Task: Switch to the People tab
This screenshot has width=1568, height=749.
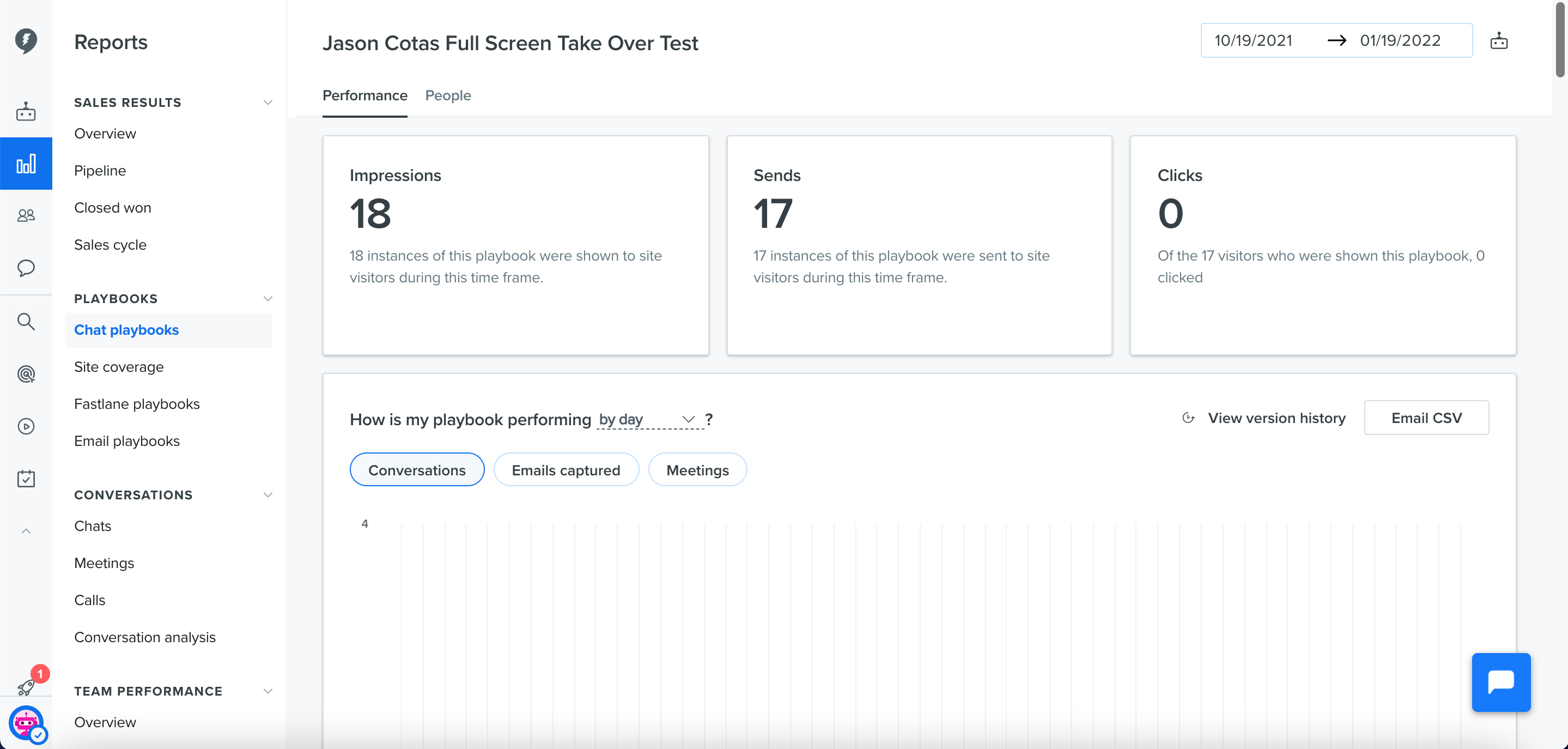Action: pyautogui.click(x=448, y=95)
